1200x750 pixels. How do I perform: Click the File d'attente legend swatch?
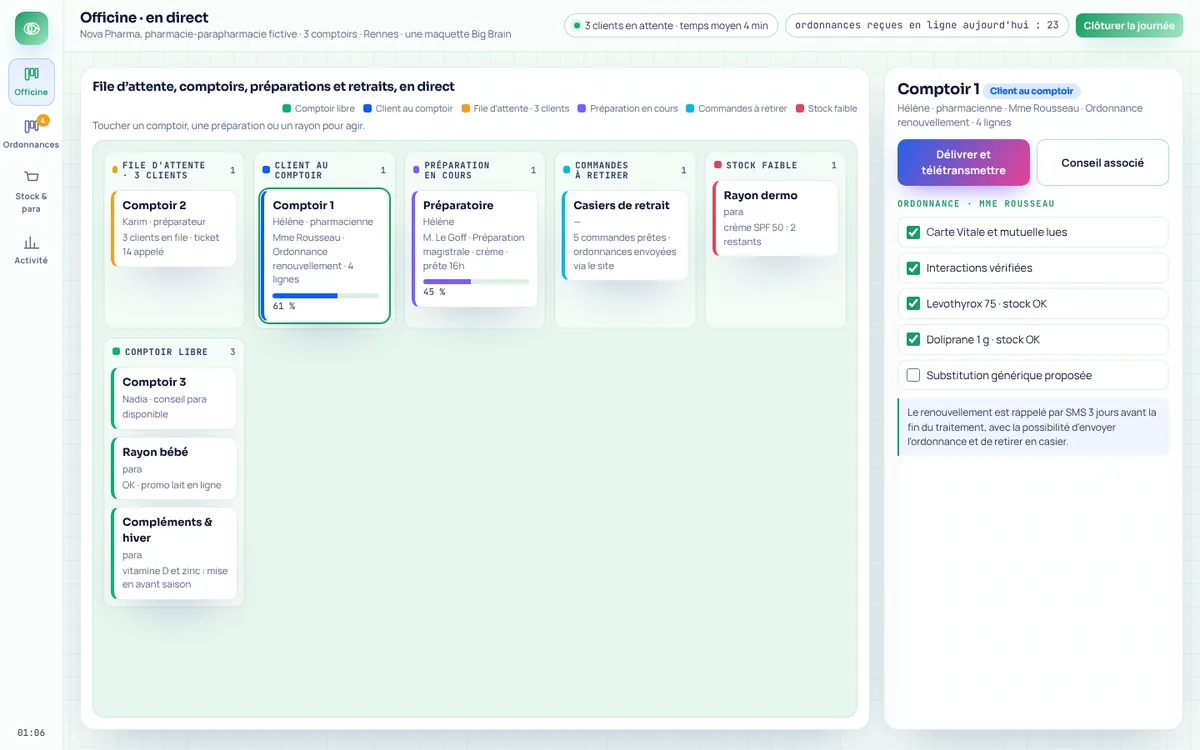[x=466, y=109]
